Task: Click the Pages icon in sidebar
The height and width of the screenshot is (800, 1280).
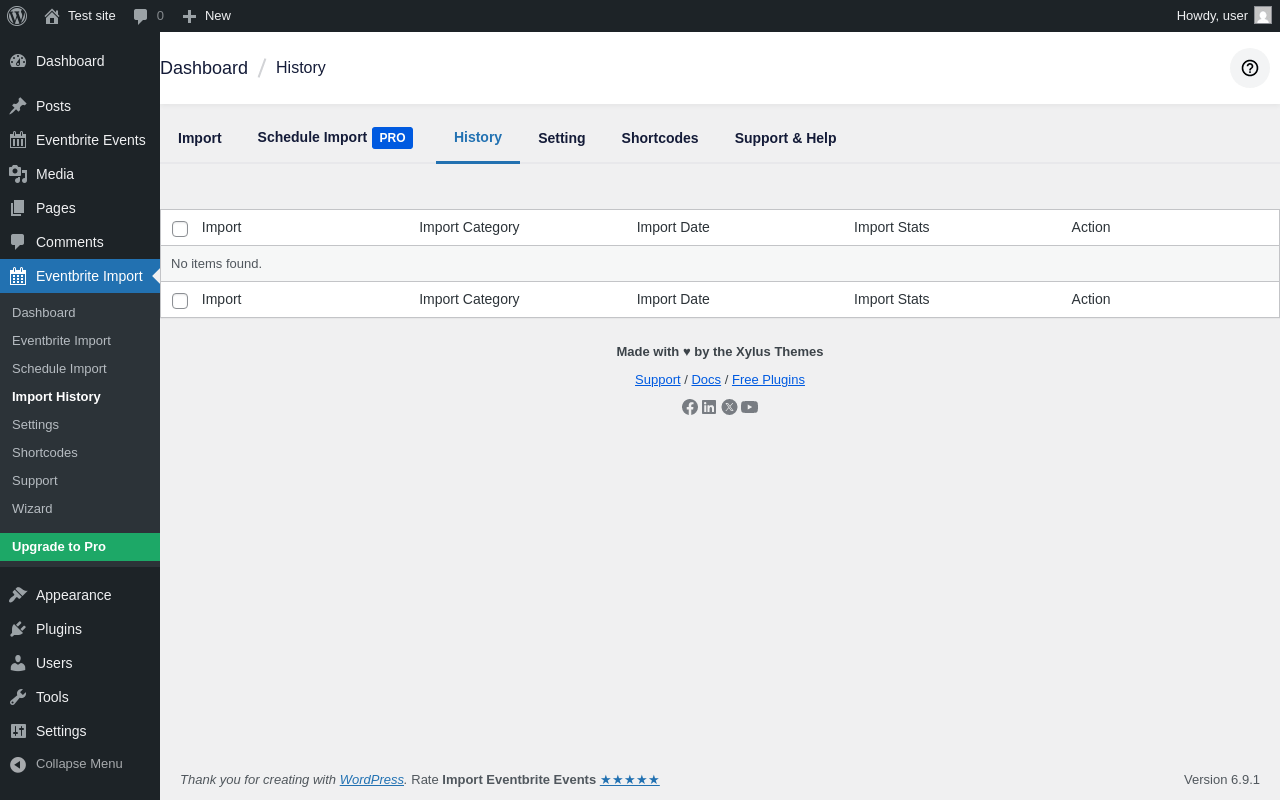Action: tap(18, 208)
